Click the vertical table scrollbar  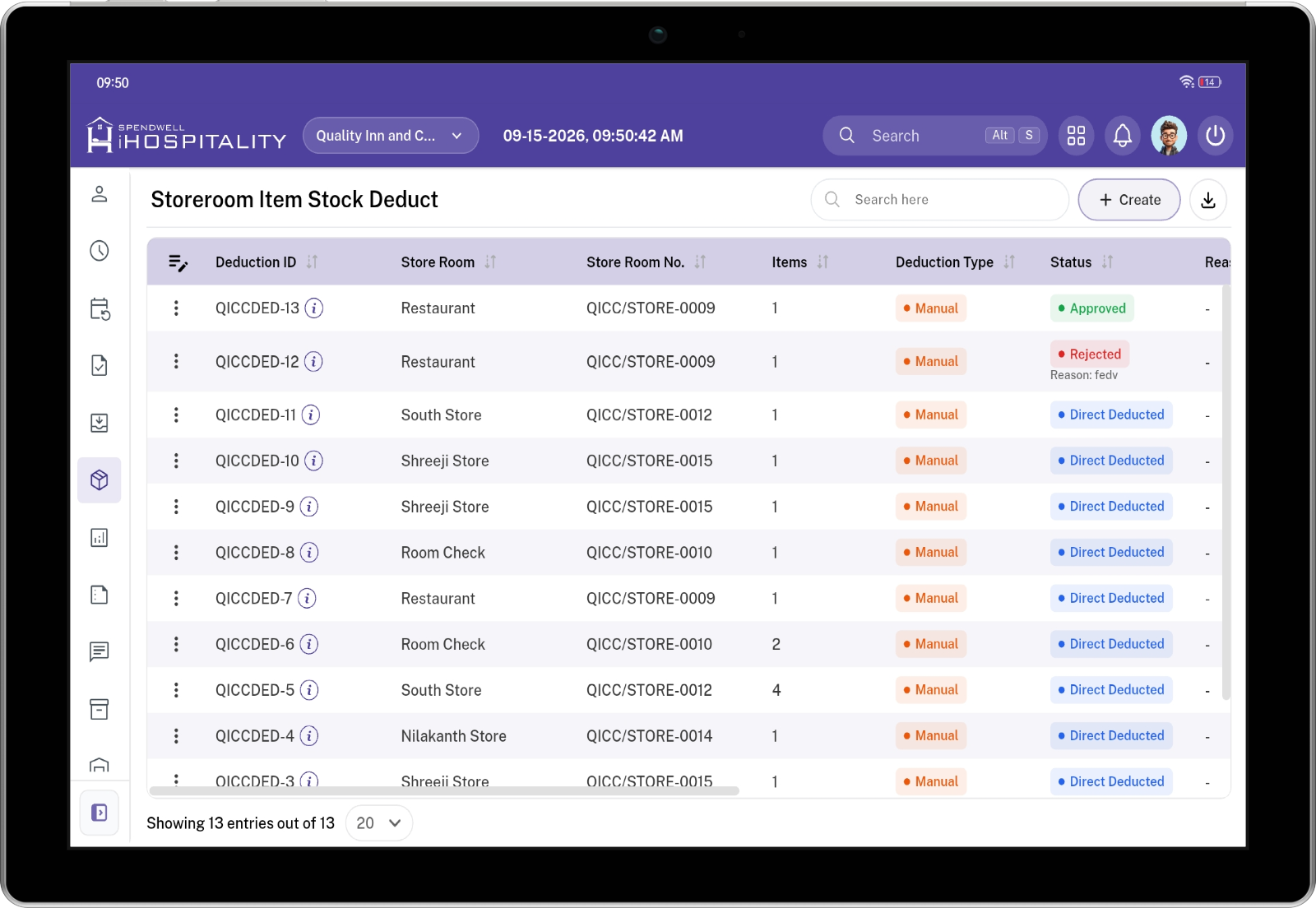(x=1226, y=492)
